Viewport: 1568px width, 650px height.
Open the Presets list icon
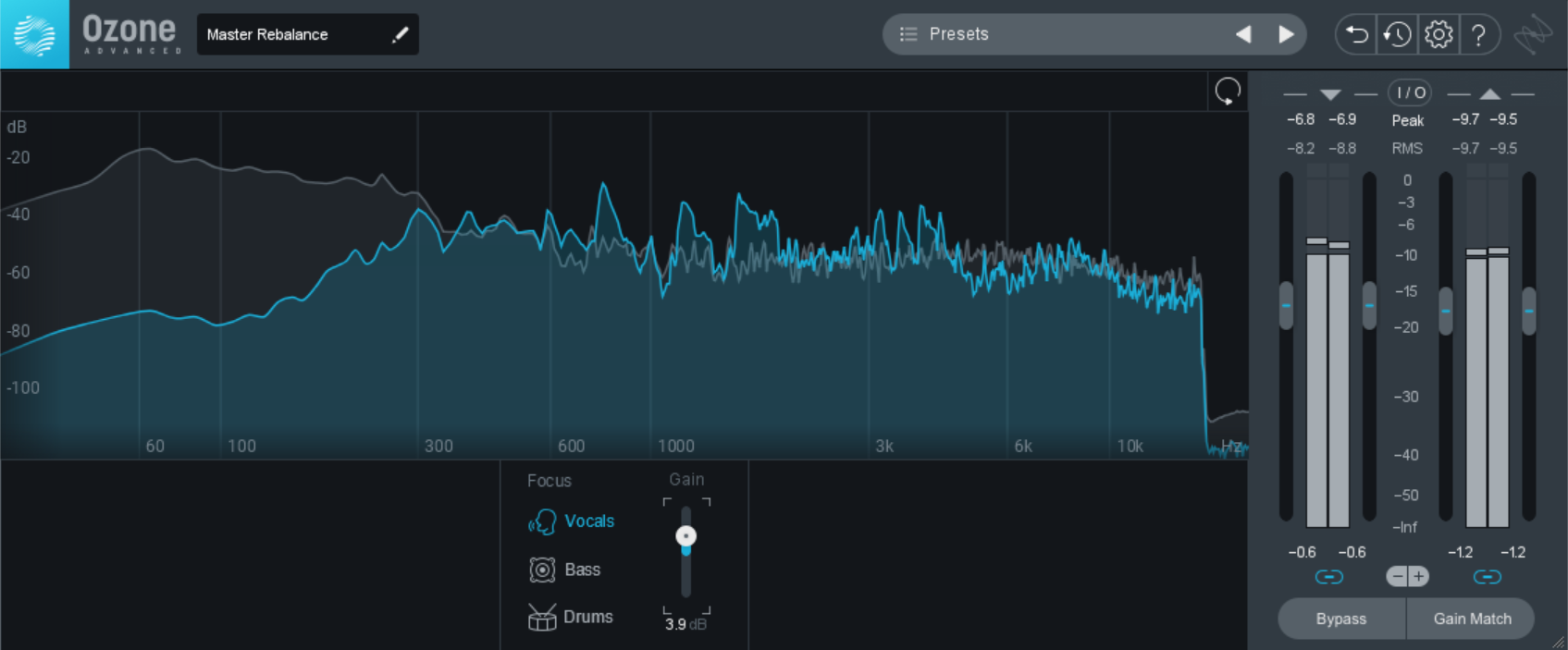[908, 34]
